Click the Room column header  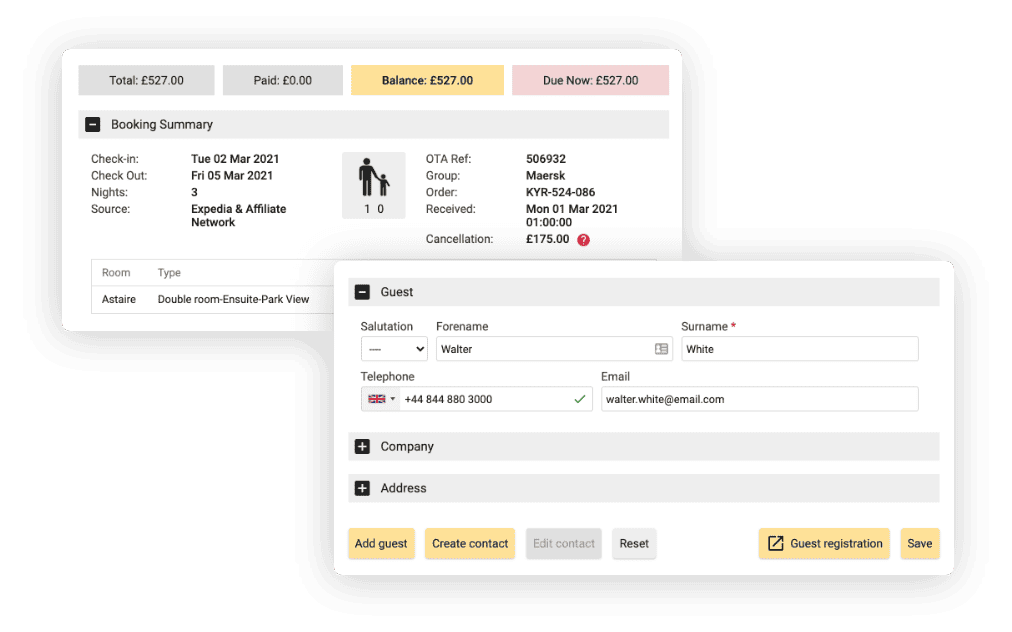coord(116,272)
